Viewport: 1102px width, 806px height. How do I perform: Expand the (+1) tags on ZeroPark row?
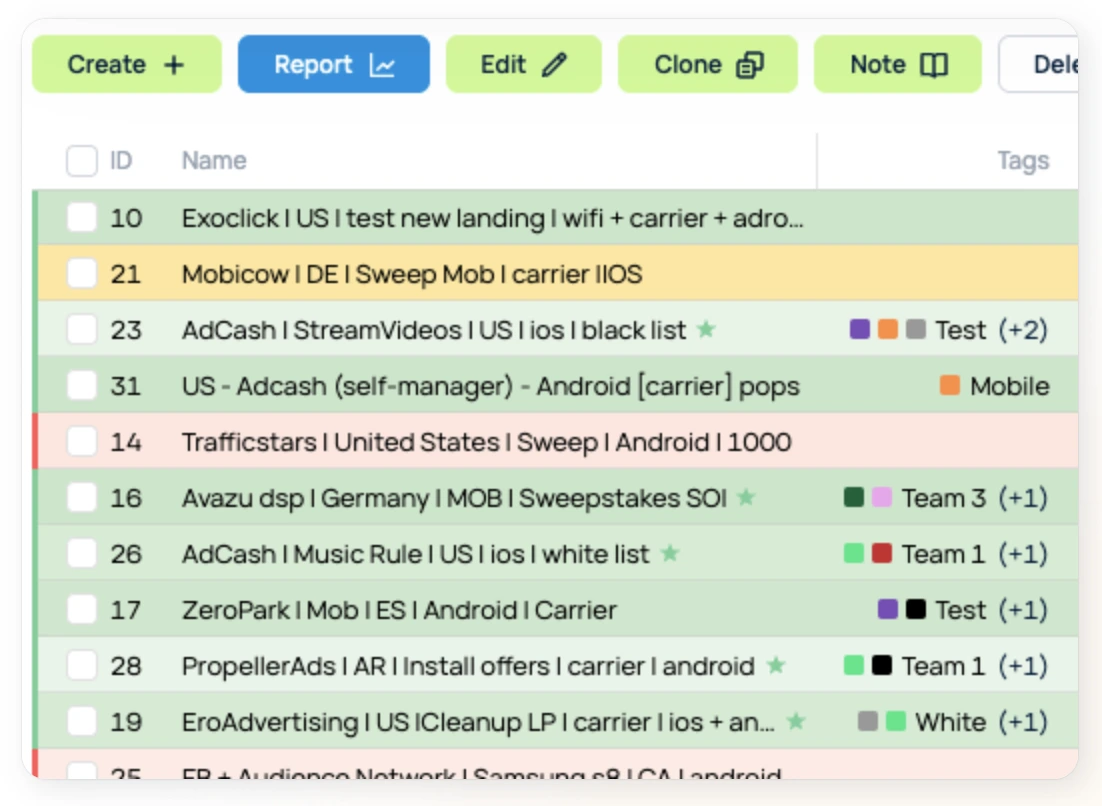(x=1023, y=610)
